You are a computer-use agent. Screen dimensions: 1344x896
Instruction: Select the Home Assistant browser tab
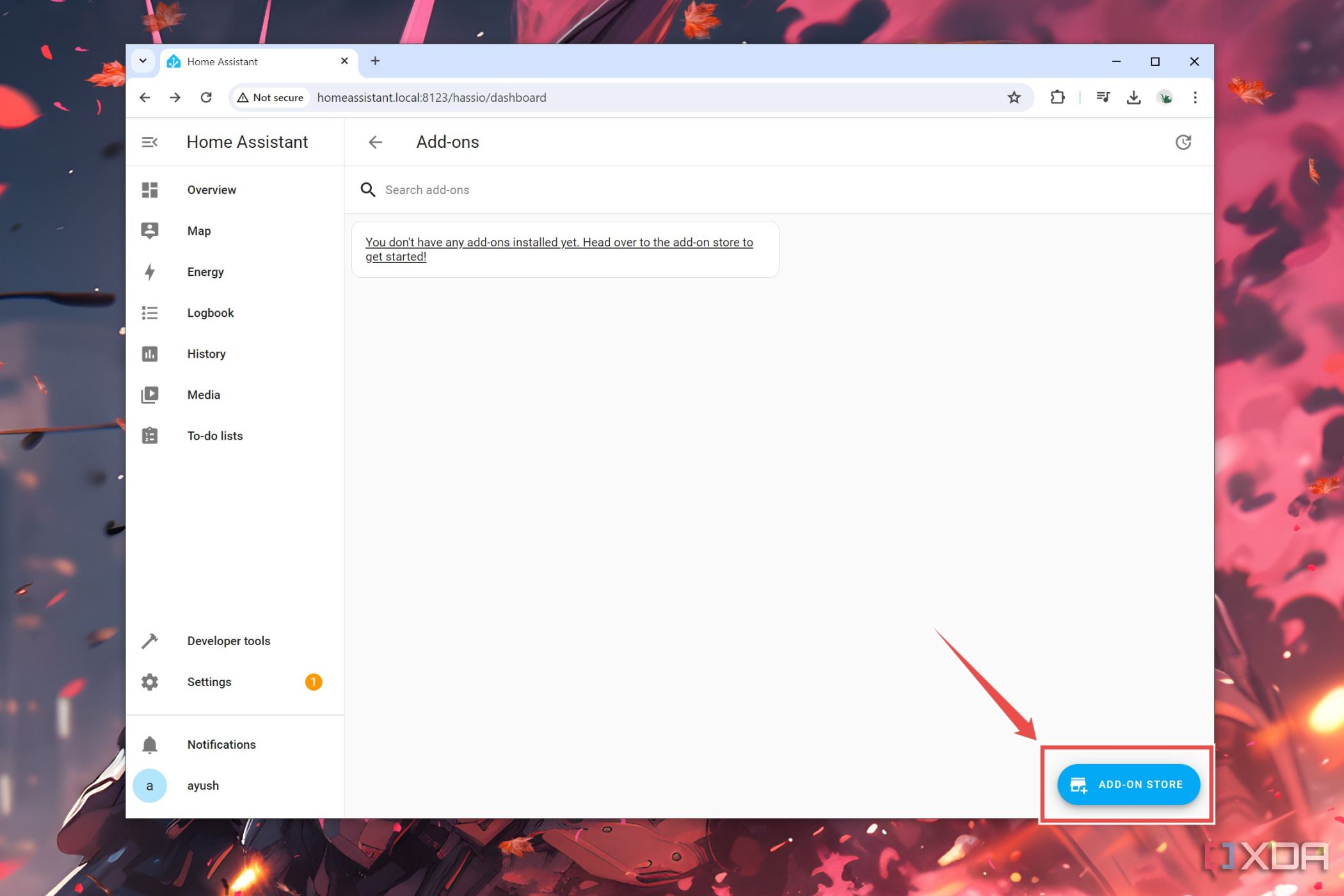259,61
